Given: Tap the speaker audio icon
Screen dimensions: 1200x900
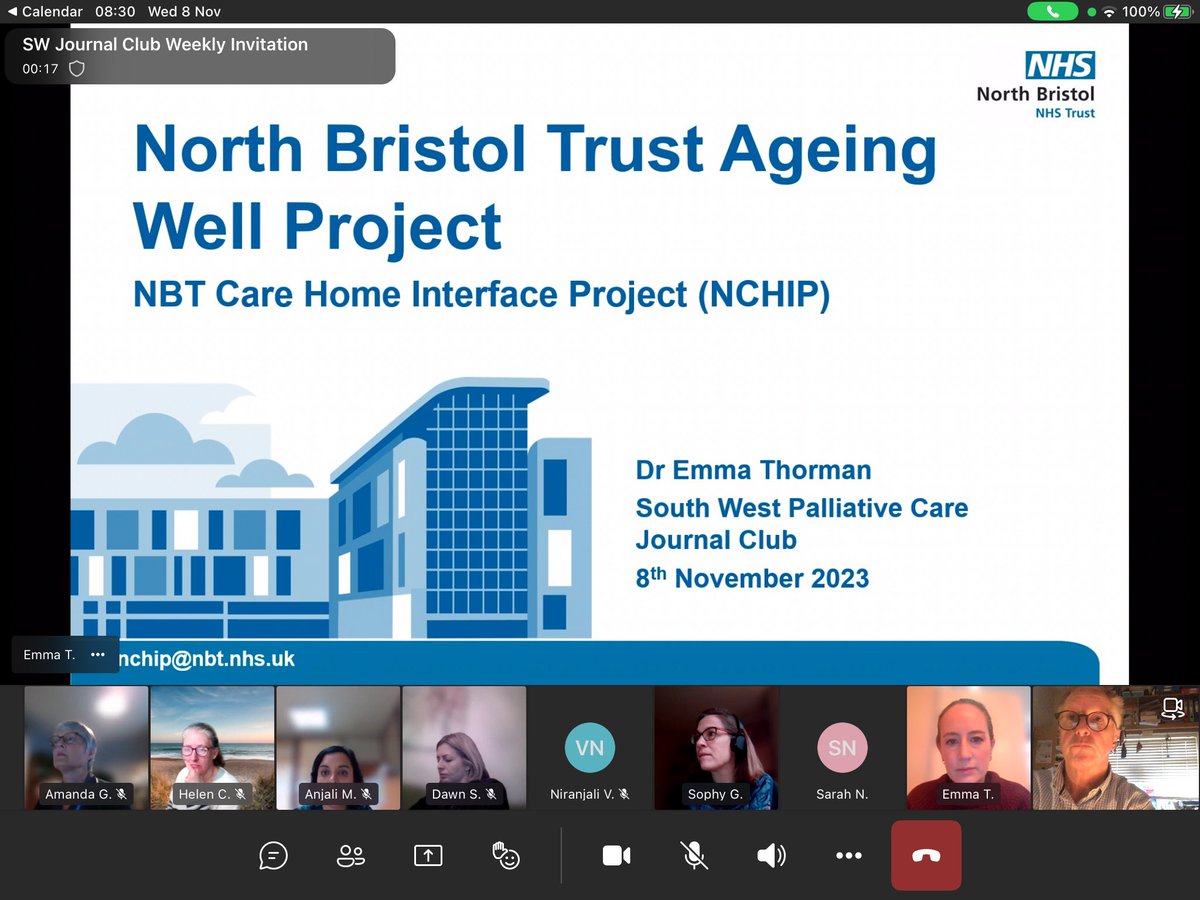Looking at the screenshot, I should click(x=771, y=856).
